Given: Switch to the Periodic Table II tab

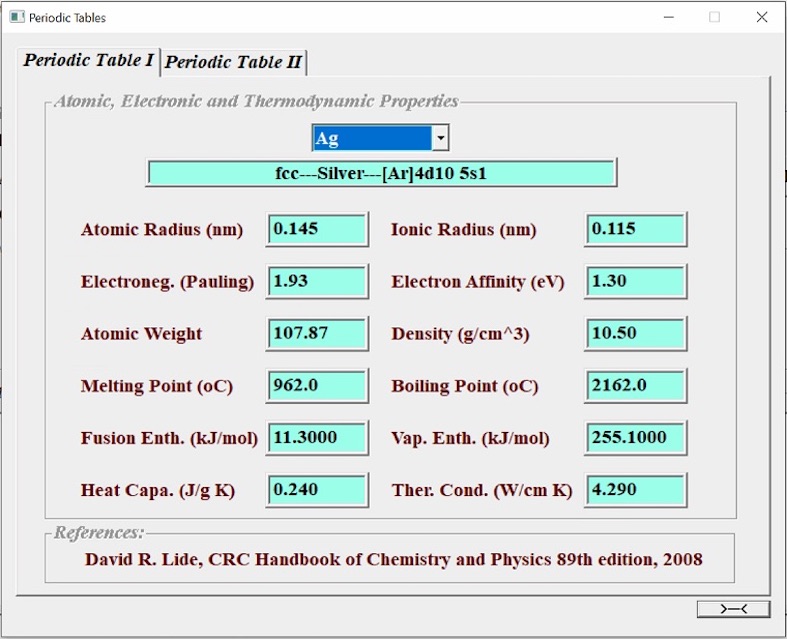Looking at the screenshot, I should 233,62.
